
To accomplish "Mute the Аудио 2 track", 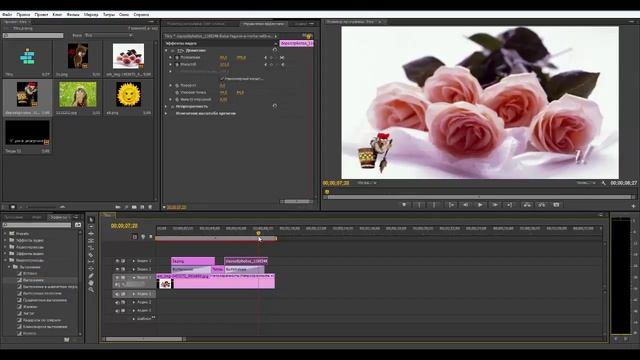I will click(x=117, y=302).
